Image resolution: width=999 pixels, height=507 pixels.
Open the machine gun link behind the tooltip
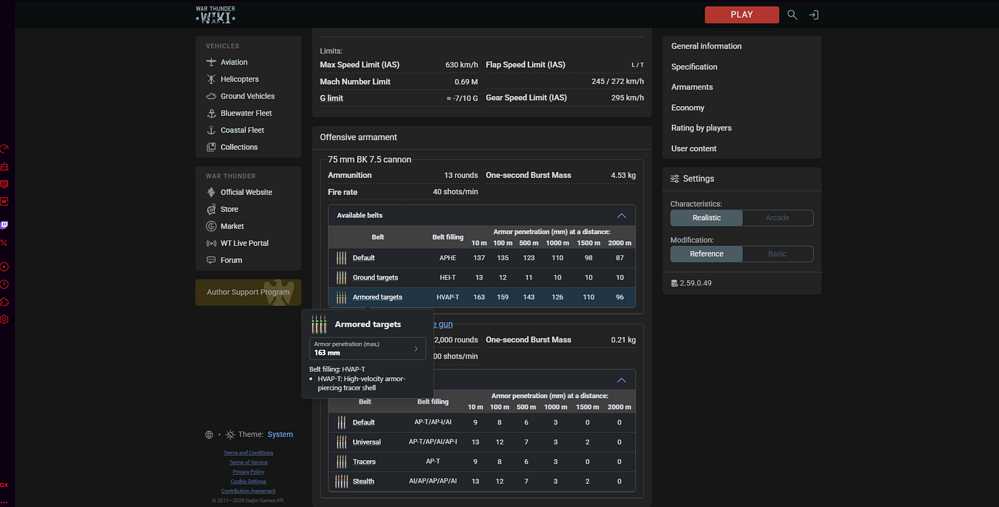coord(443,324)
